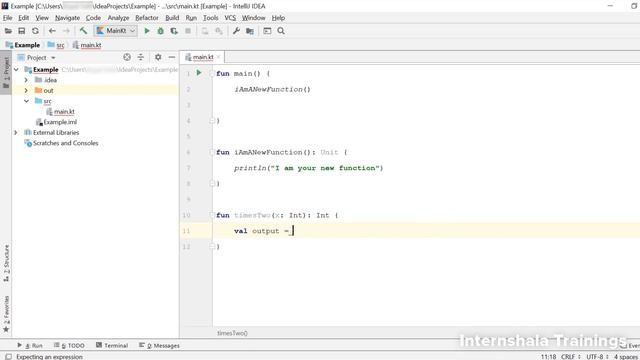640x360 pixels.
Task: Select main.kt file in project tree
Action: pyautogui.click(x=60, y=112)
